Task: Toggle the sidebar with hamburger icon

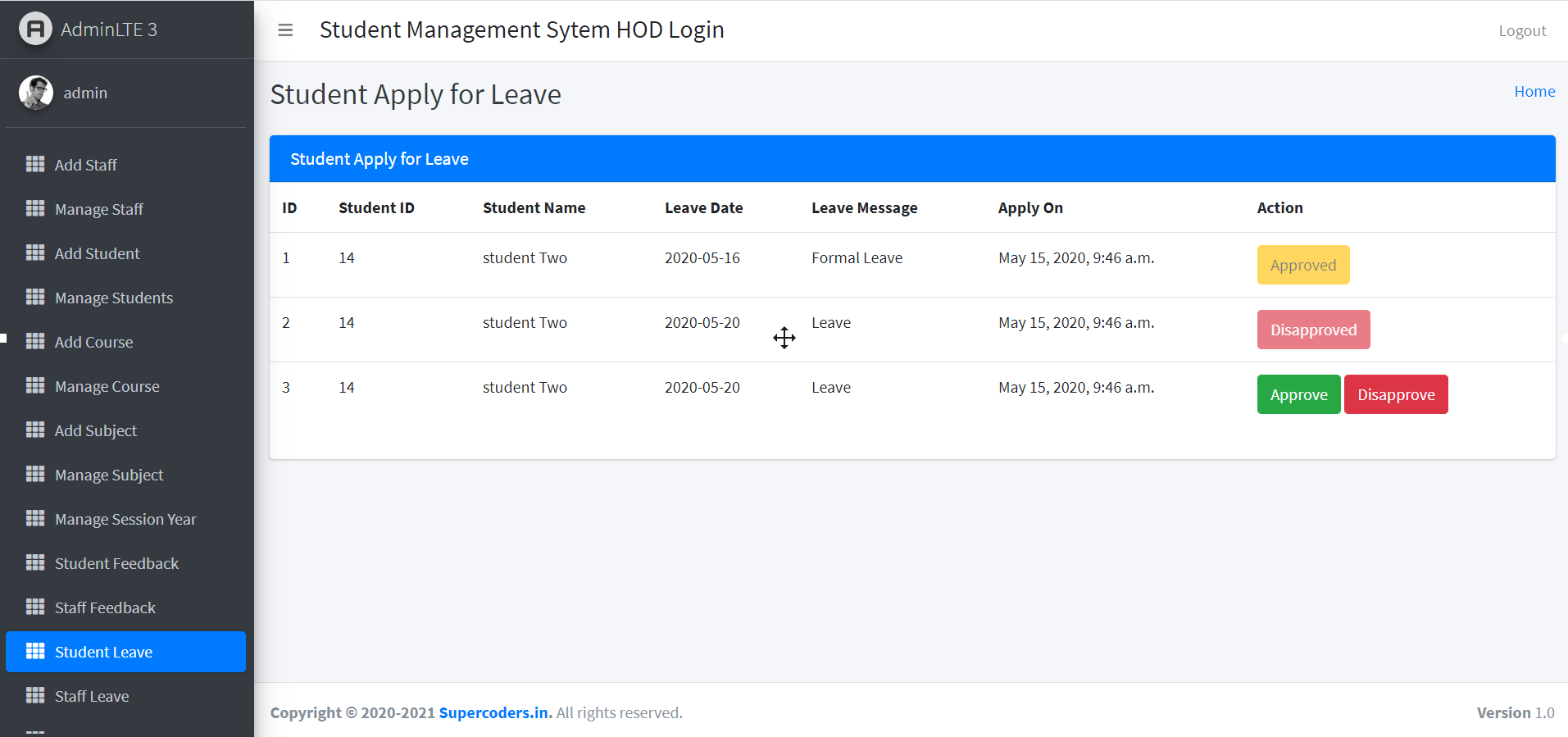Action: coord(285,30)
